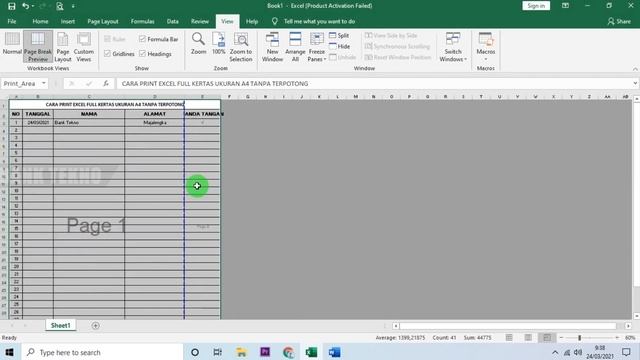The height and width of the screenshot is (360, 640).
Task: Expand the Macros dropdown
Action: click(x=485, y=59)
